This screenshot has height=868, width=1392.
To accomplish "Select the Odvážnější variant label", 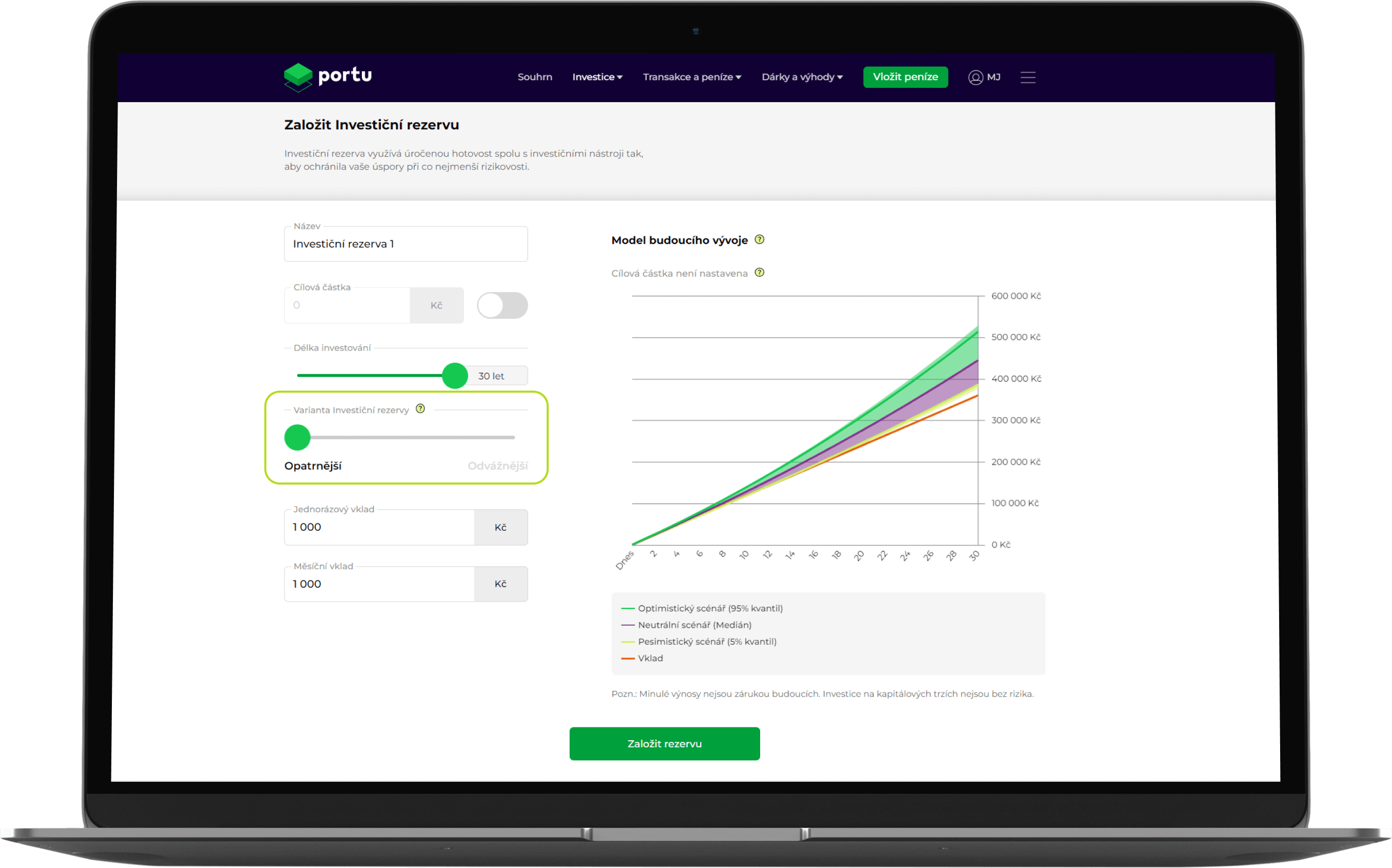I will (497, 466).
